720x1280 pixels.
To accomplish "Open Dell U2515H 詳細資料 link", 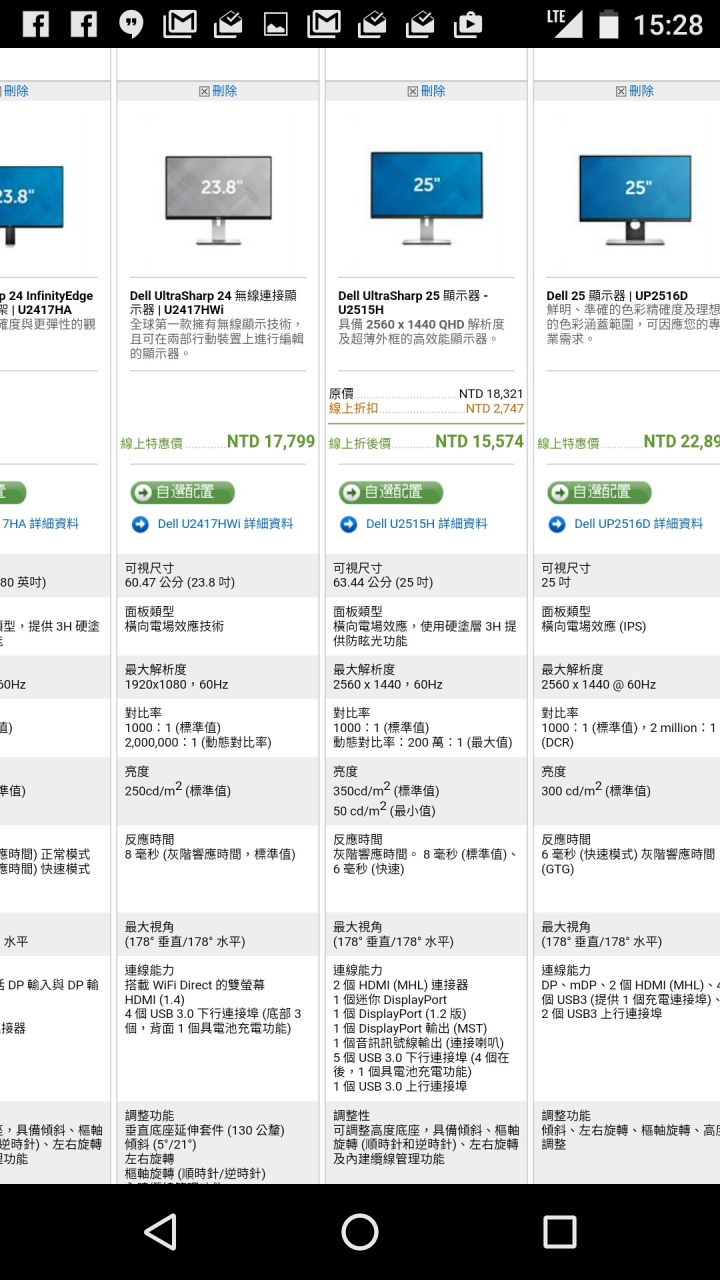I will pyautogui.click(x=427, y=524).
